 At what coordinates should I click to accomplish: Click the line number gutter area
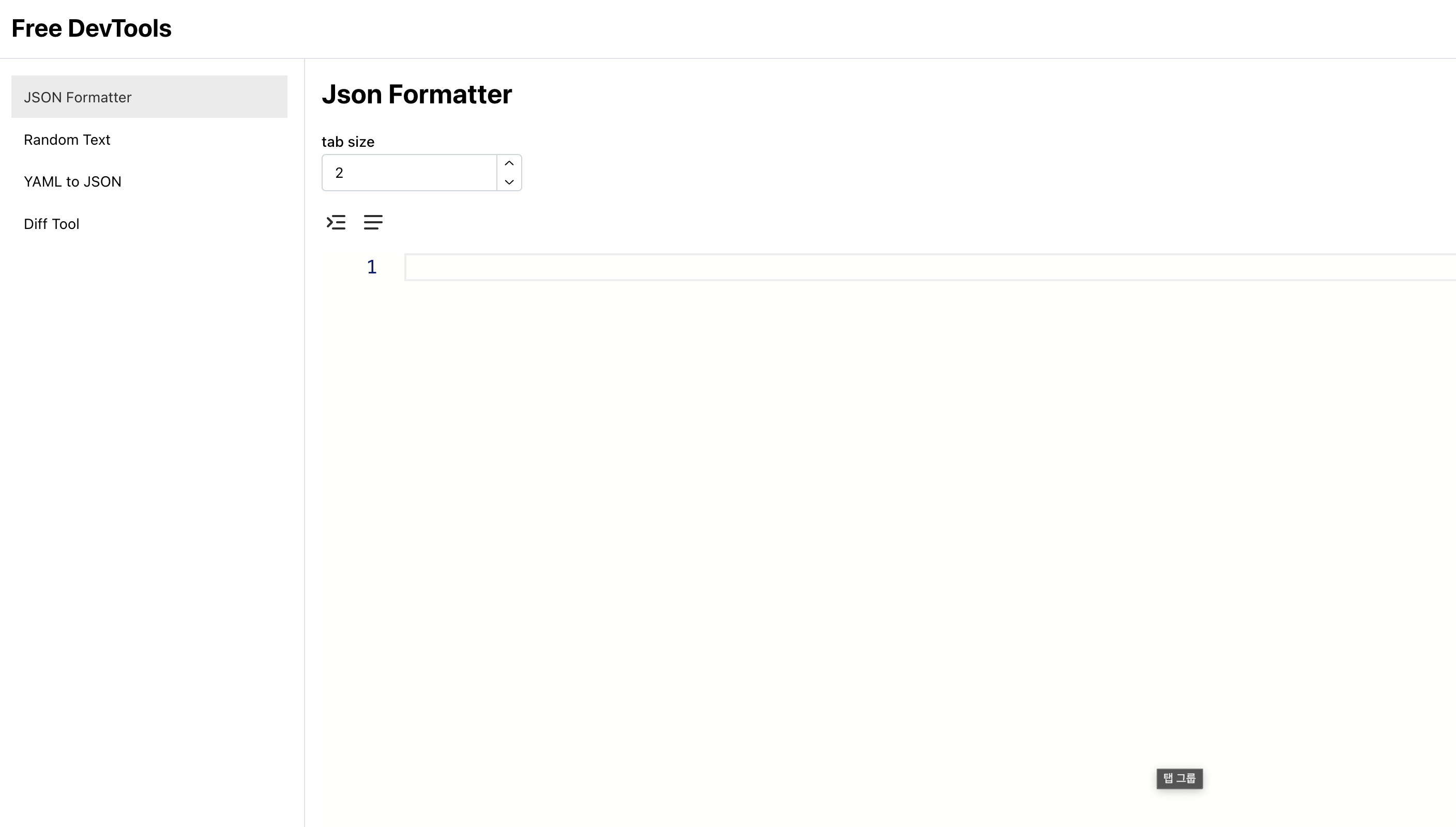coord(370,266)
